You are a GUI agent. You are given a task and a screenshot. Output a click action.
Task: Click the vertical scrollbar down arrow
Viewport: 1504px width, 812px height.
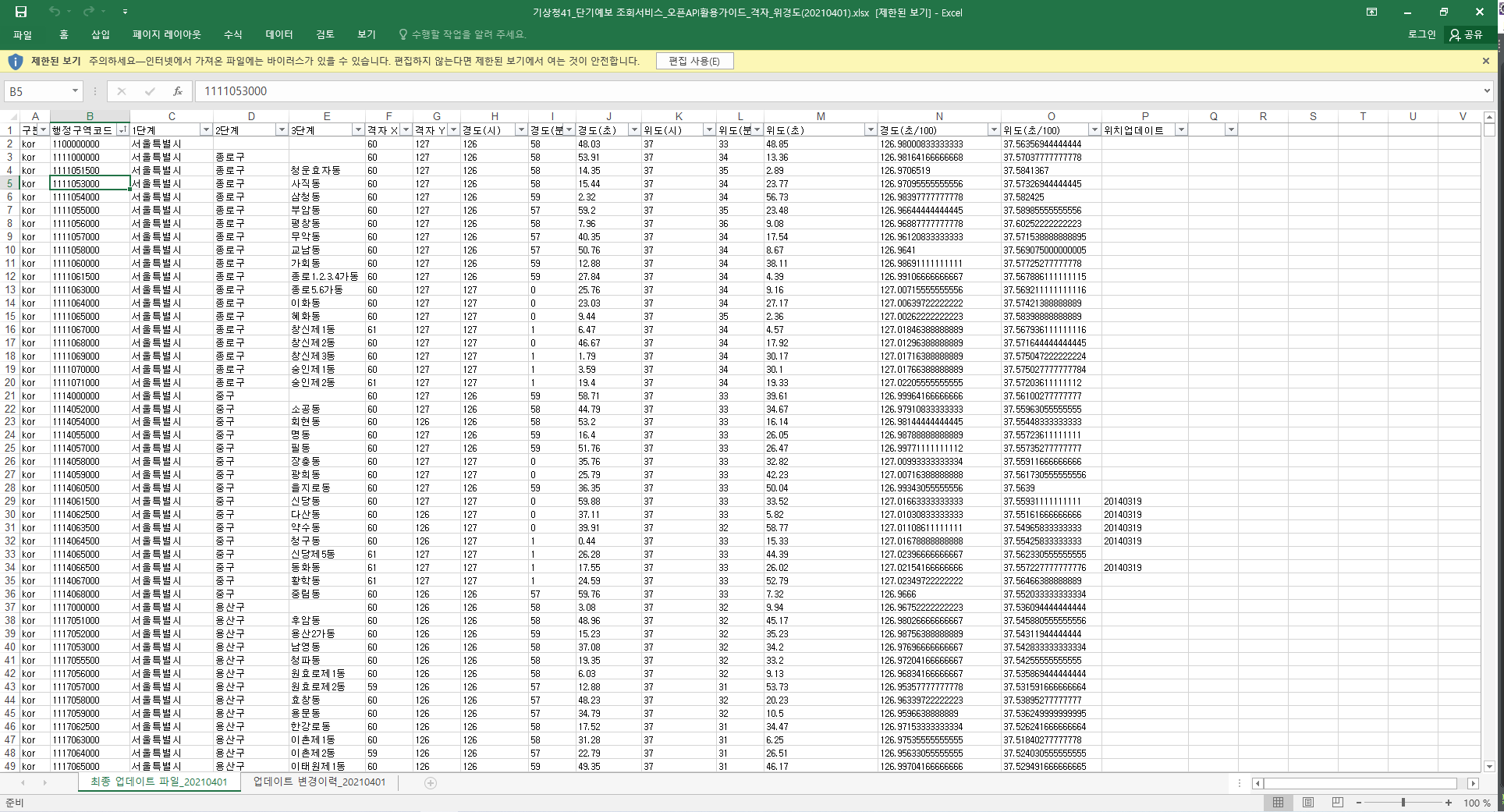(1489, 767)
